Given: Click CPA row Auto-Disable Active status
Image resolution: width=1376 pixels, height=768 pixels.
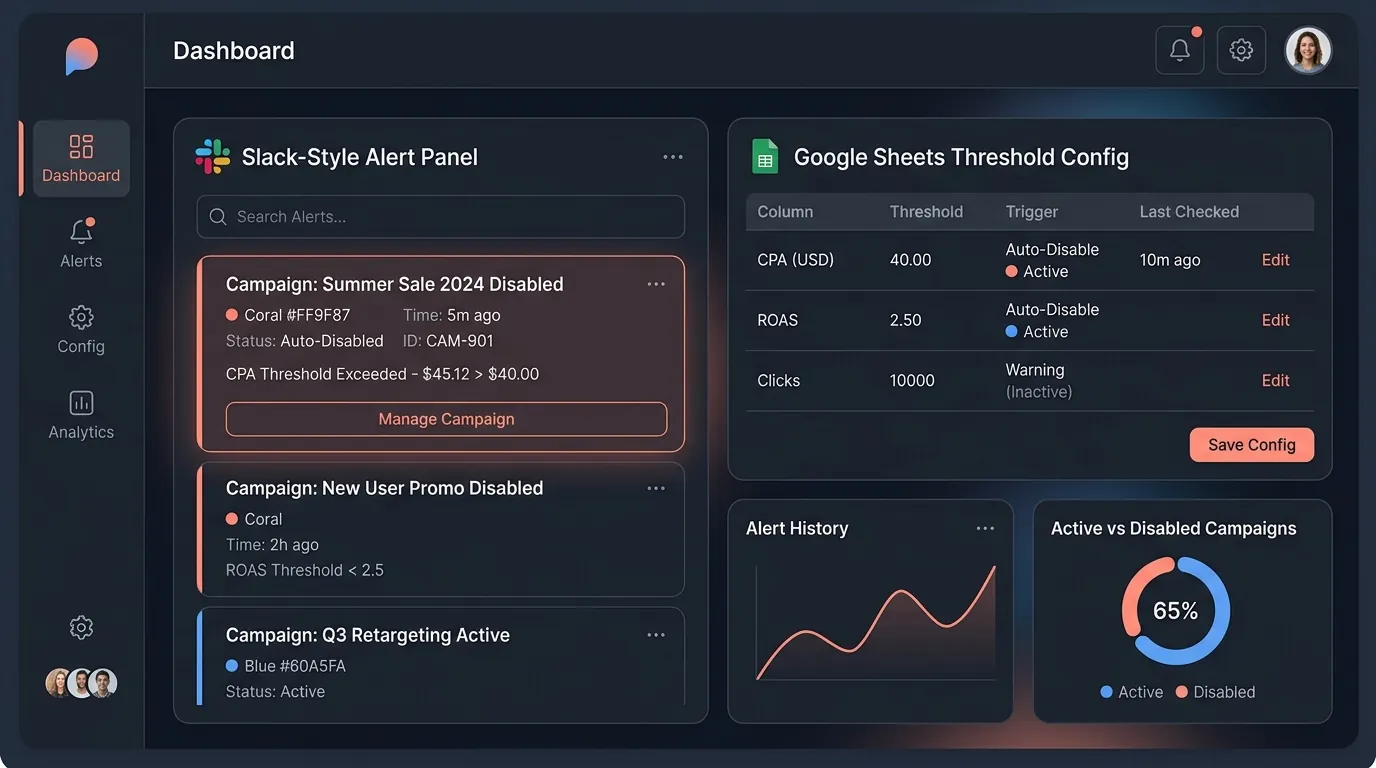Looking at the screenshot, I should click(x=1052, y=261).
